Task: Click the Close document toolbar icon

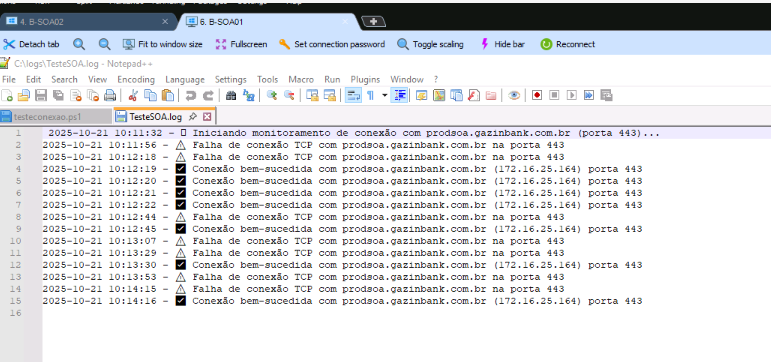Action: [x=76, y=95]
